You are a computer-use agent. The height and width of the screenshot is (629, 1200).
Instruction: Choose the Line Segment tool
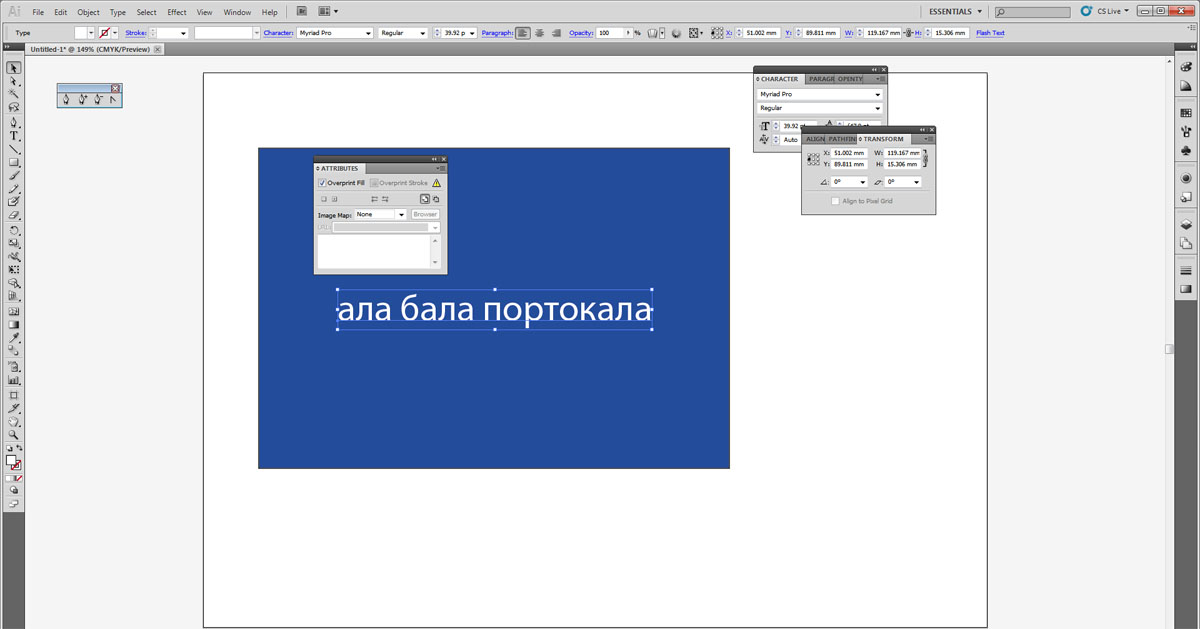point(14,149)
